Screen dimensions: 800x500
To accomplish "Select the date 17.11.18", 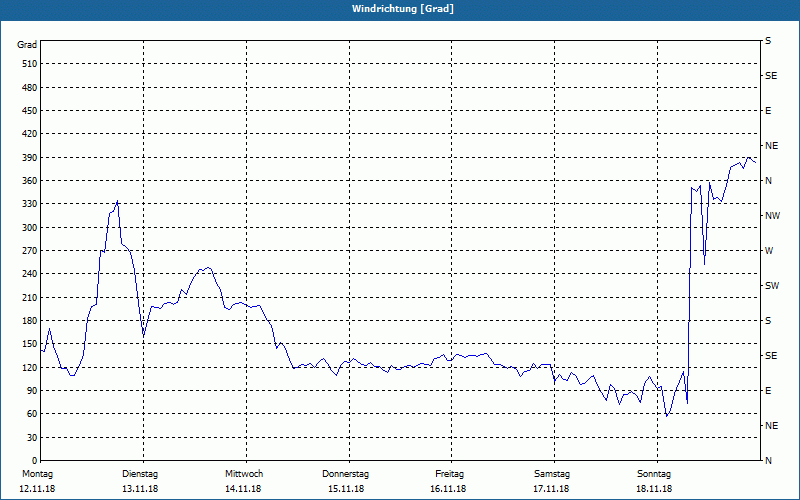I will pos(551,489).
